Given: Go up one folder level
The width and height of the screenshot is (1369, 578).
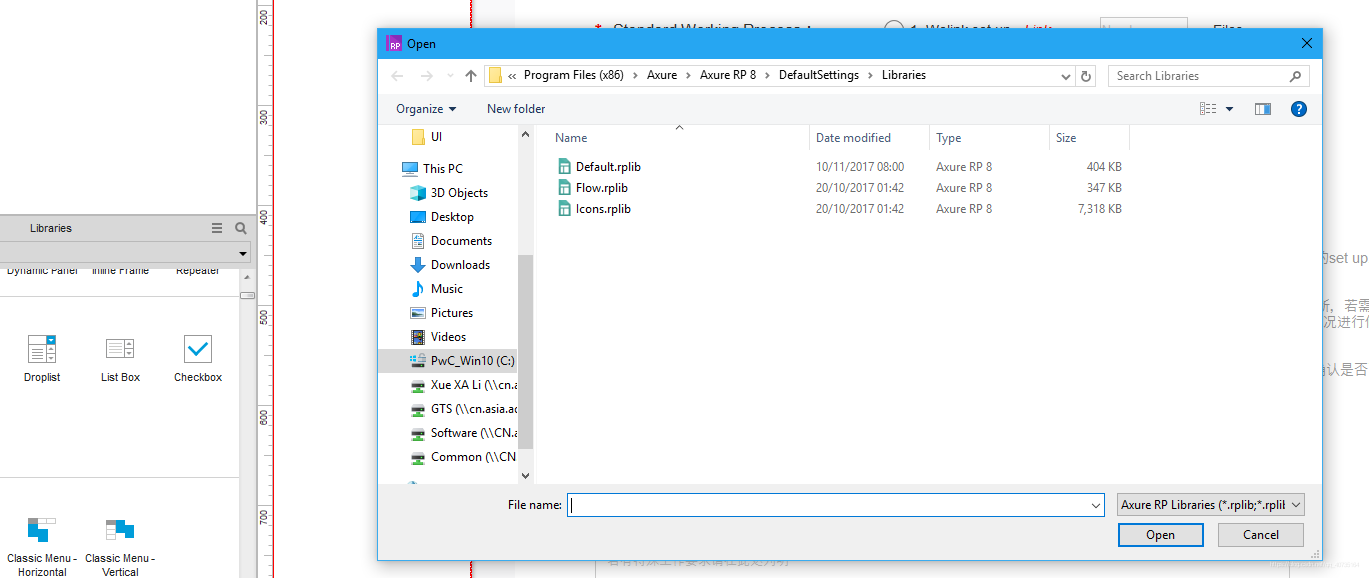Looking at the screenshot, I should pos(471,76).
